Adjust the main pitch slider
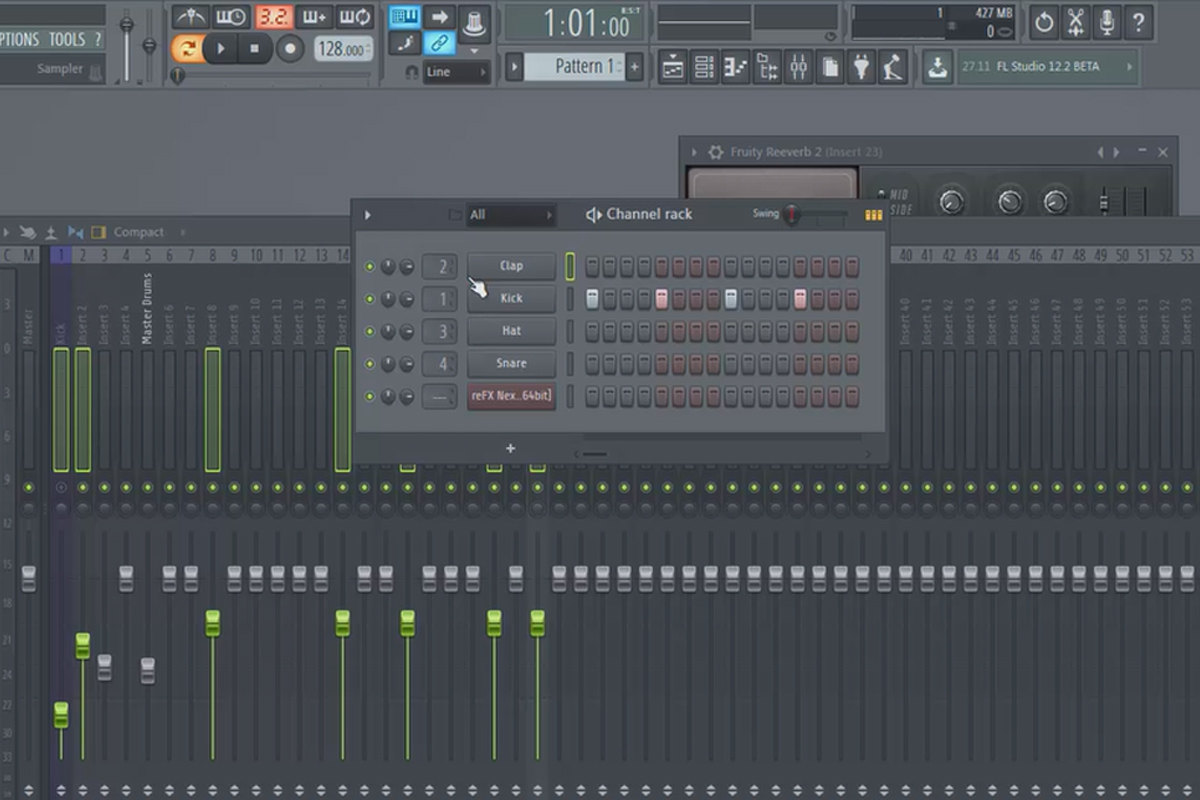 [x=149, y=45]
